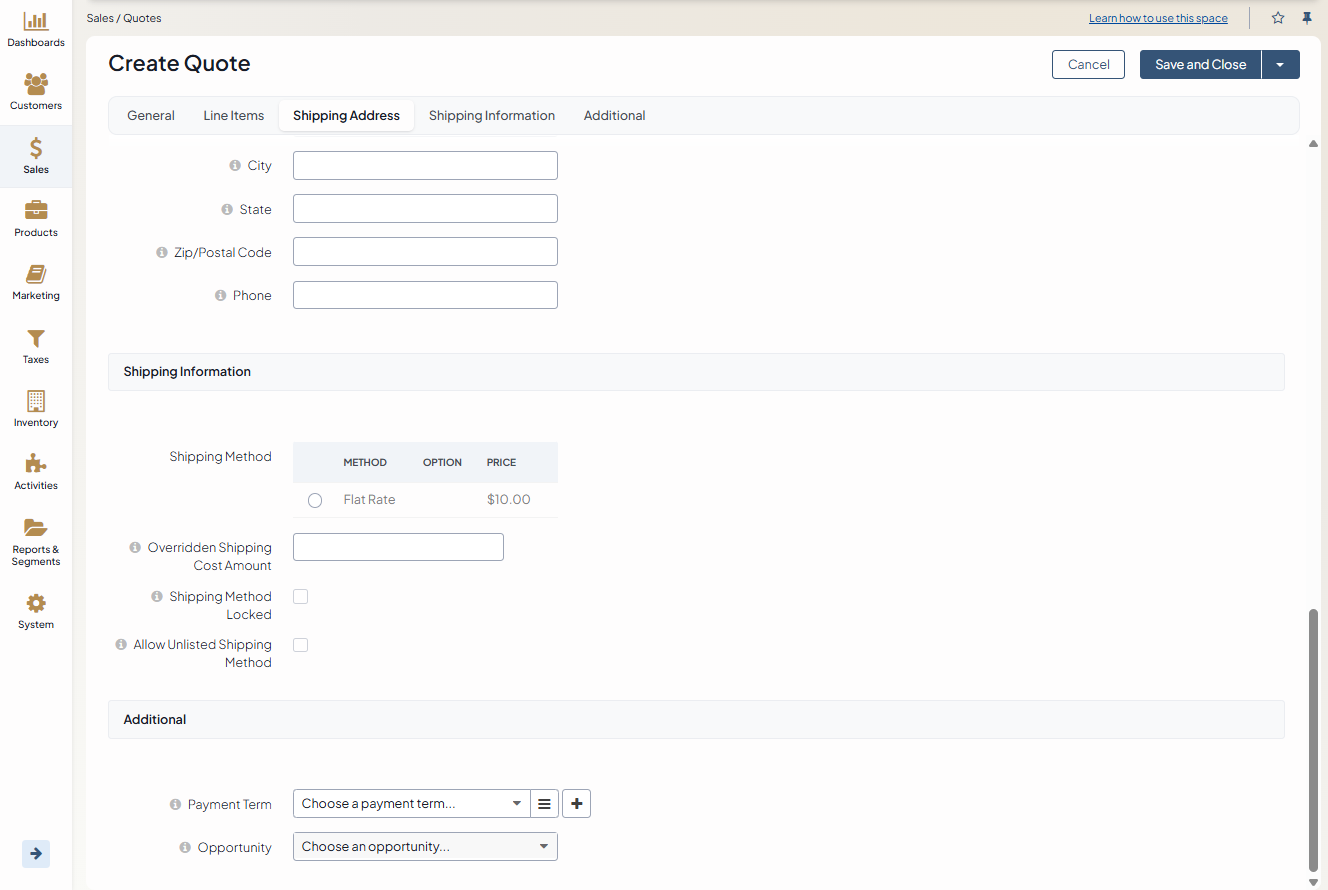The image size is (1328, 890).
Task: Switch to the Line Items tab
Action: tap(233, 116)
